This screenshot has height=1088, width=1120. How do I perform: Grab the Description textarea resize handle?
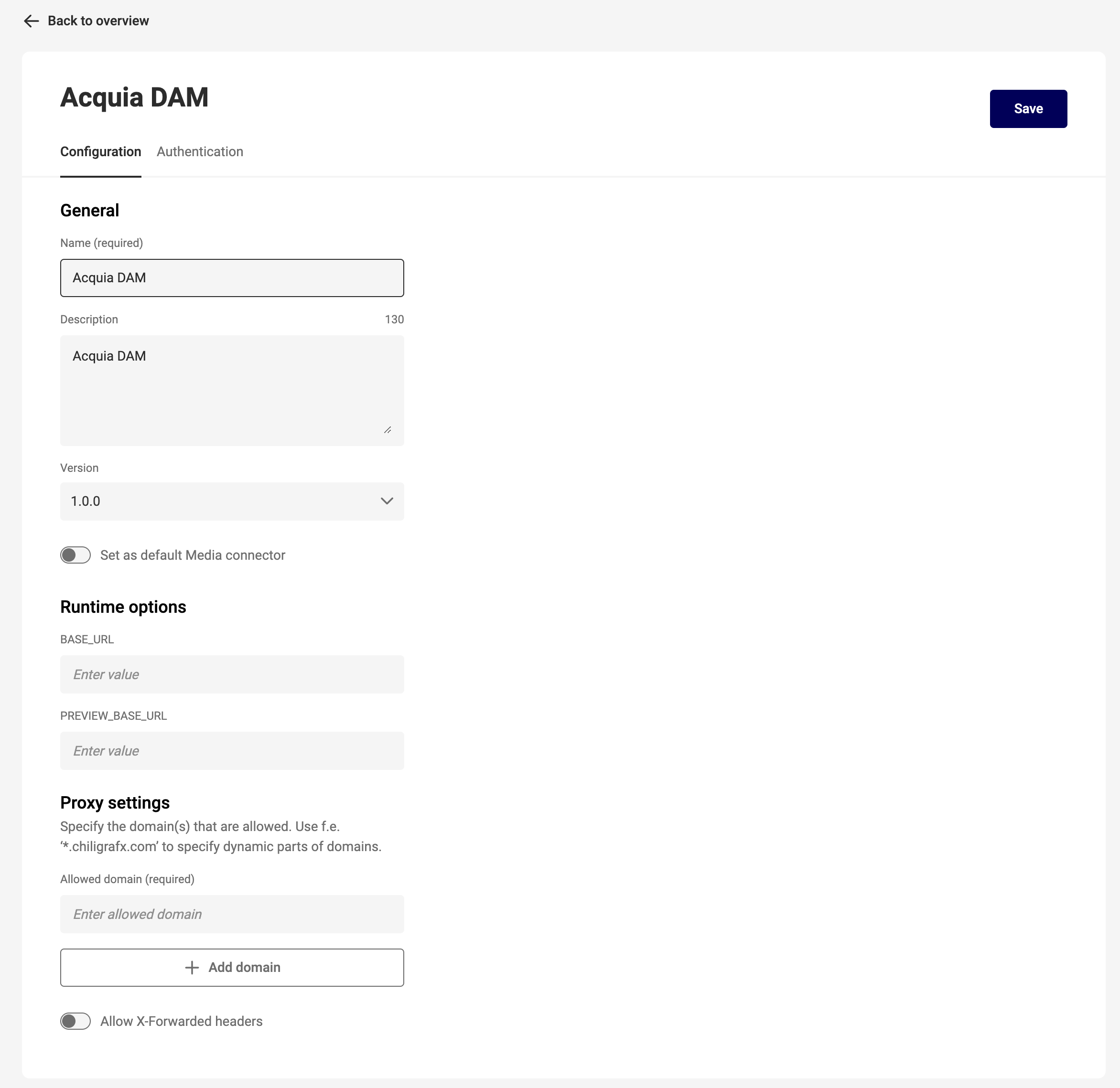click(388, 430)
